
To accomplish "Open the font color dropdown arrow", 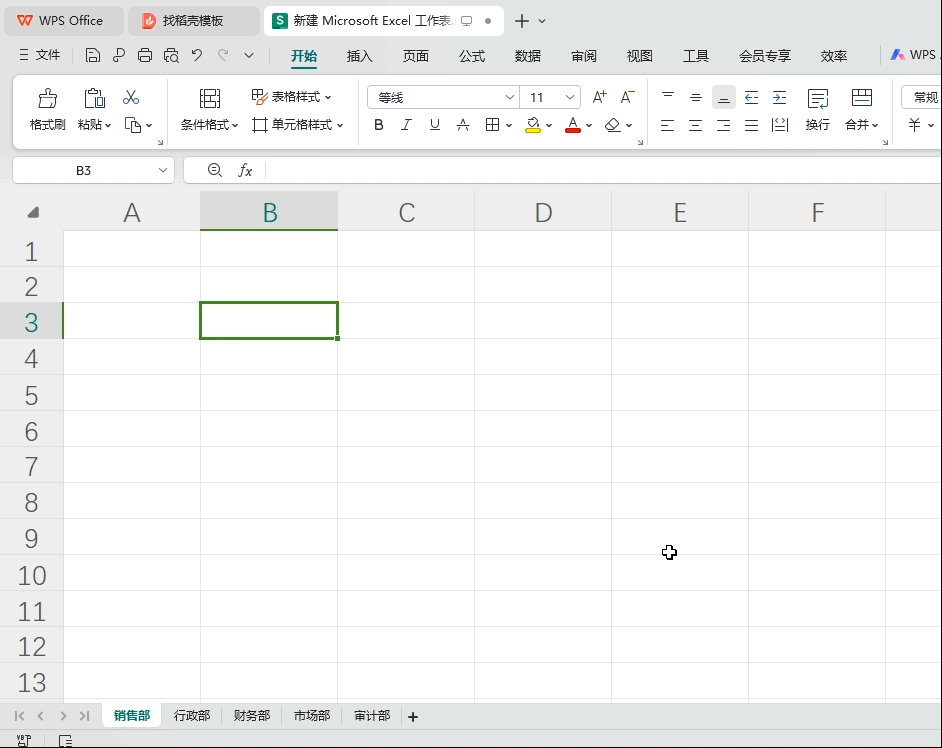I will point(589,126).
